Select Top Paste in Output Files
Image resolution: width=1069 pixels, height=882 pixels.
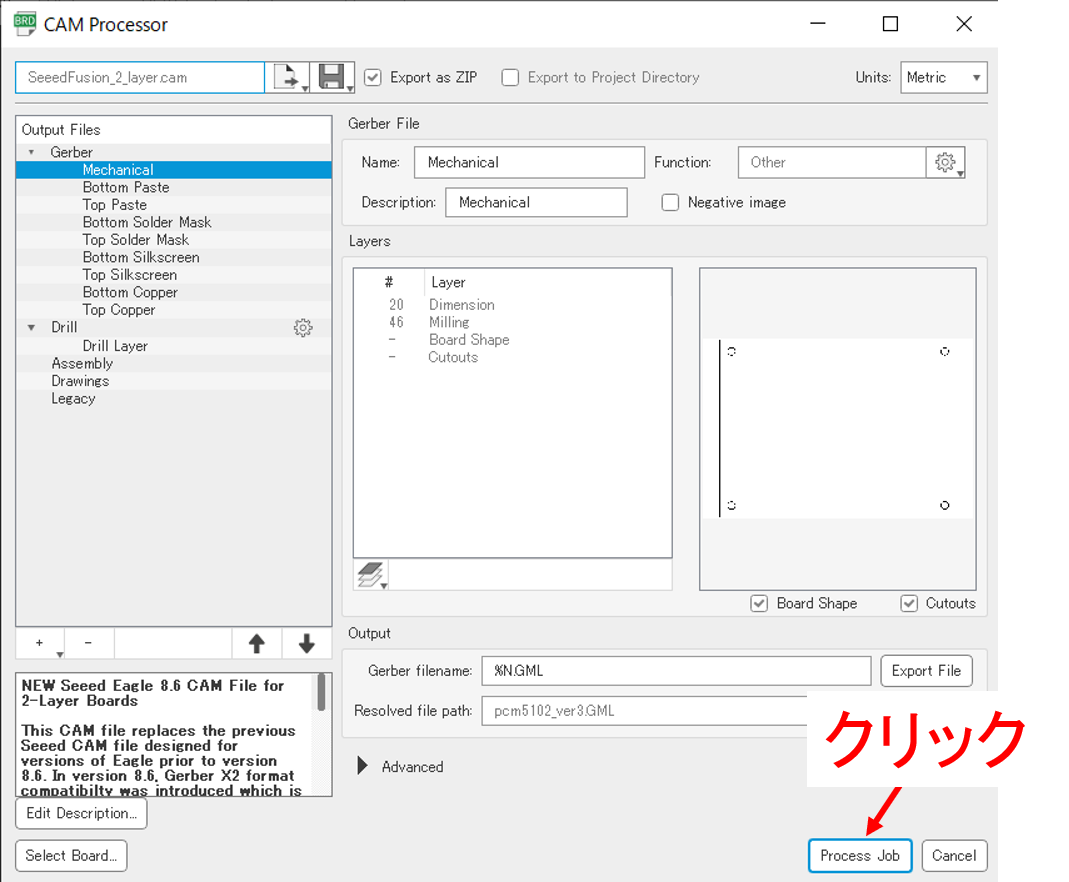174,205
